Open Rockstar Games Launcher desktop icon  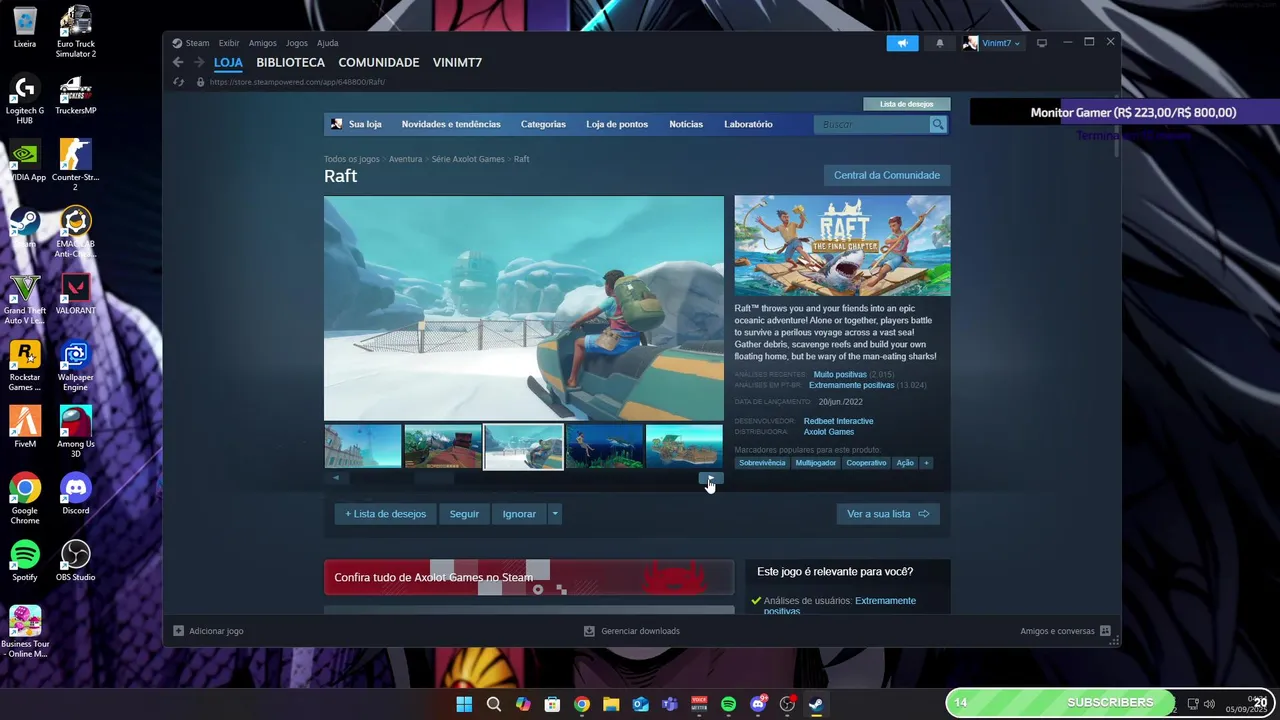pos(25,366)
